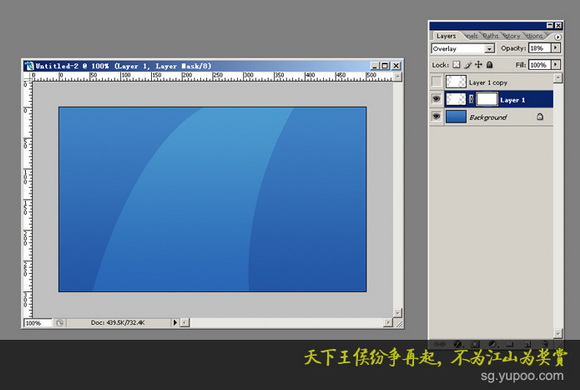The image size is (580, 390).
Task: Click the lock image pixels brush icon
Action: (468, 65)
